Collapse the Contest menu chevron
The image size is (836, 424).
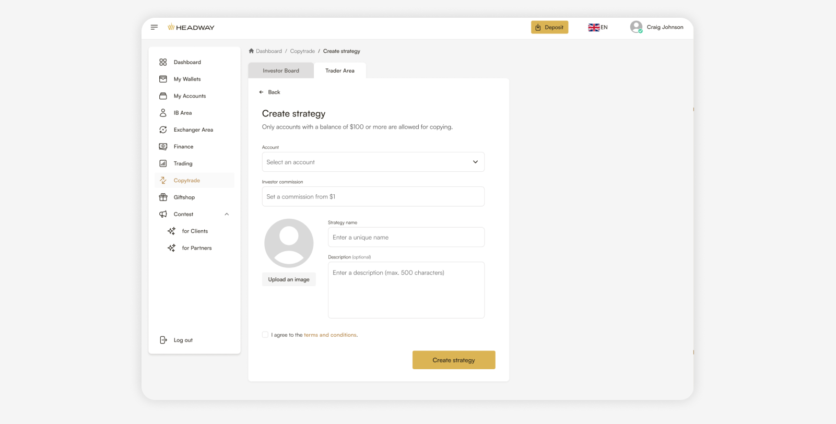tap(226, 214)
